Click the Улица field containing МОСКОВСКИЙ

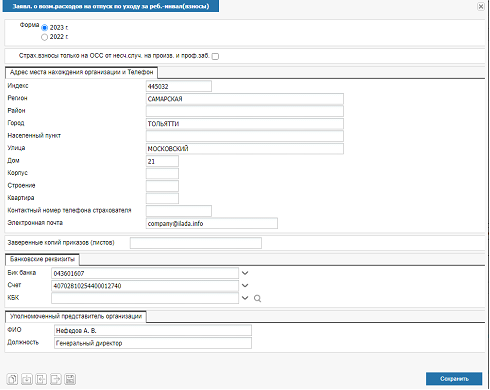click(245, 149)
